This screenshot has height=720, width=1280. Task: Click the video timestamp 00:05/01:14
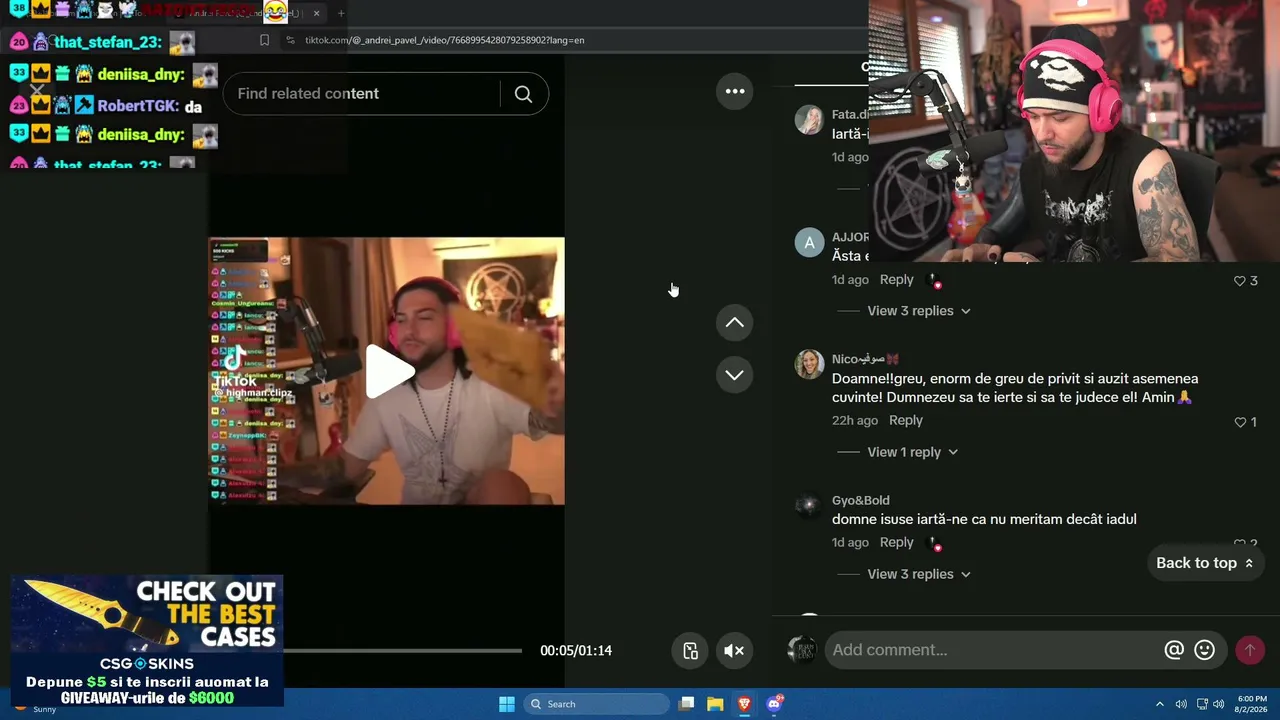[x=576, y=651]
